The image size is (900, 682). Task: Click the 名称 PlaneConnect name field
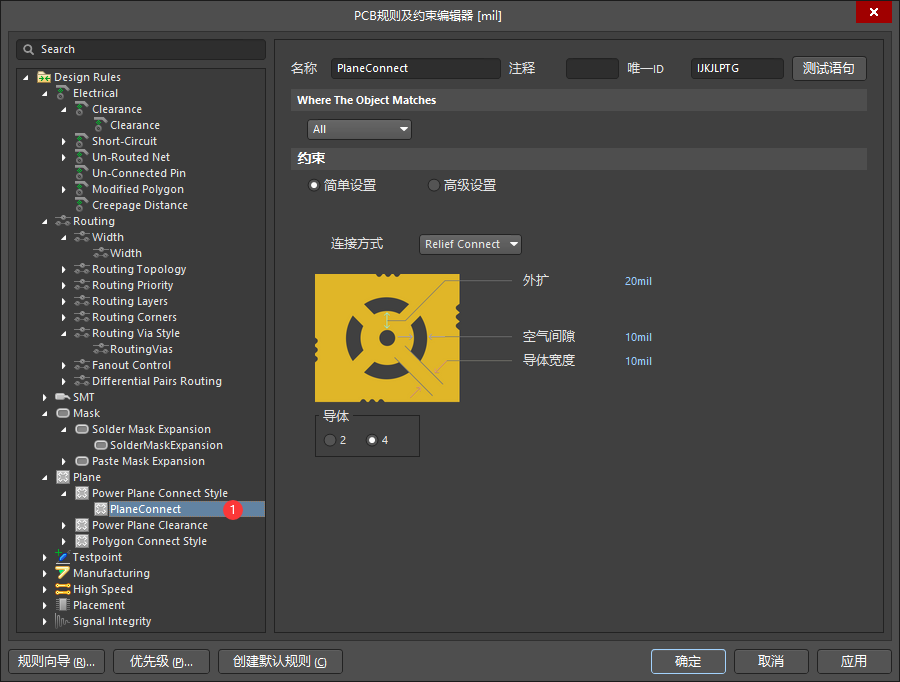(x=416, y=68)
